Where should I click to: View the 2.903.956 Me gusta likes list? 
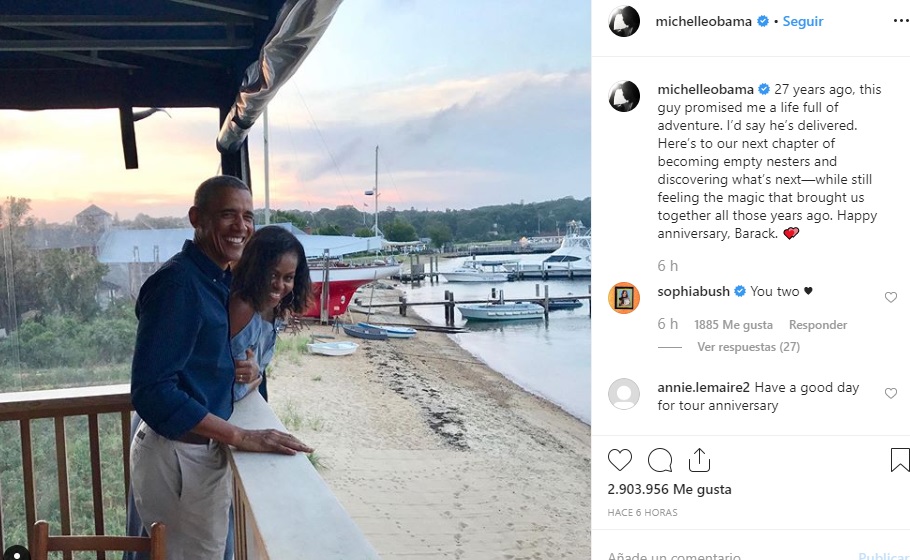669,490
